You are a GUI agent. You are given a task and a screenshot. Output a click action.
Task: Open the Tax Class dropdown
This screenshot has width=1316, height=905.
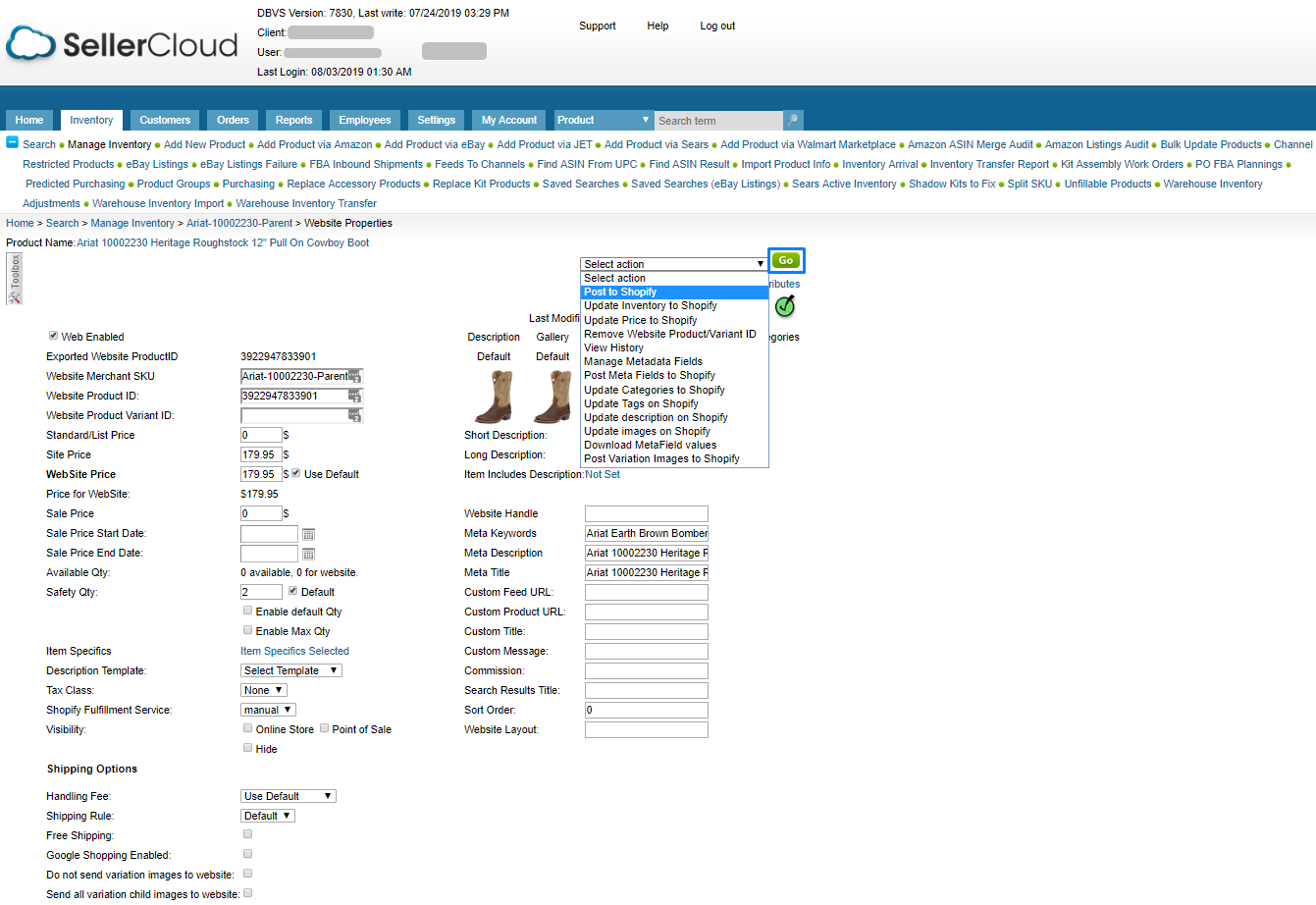pyautogui.click(x=264, y=690)
